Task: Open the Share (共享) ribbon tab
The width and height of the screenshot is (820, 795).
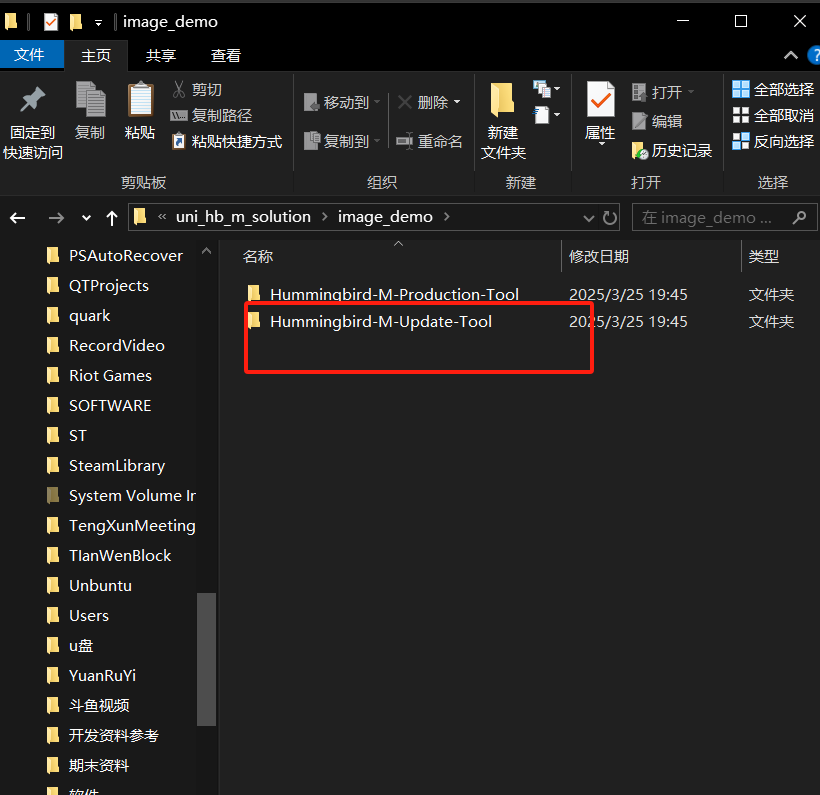Action: pyautogui.click(x=161, y=56)
